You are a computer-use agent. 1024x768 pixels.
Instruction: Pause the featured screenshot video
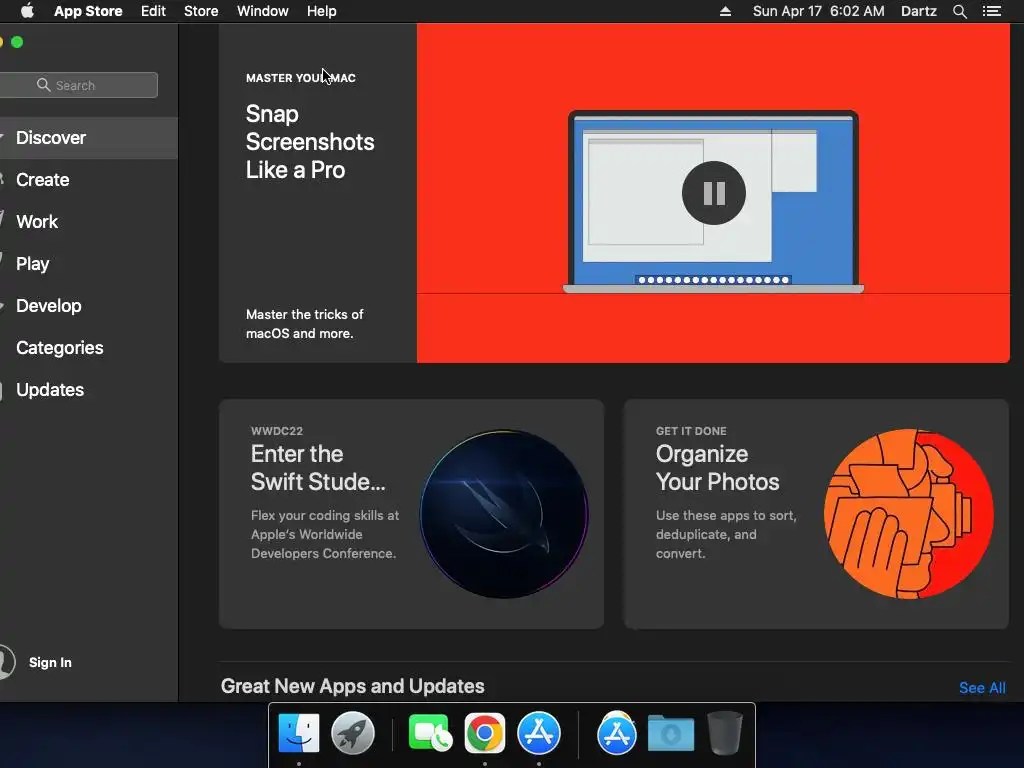tap(714, 193)
